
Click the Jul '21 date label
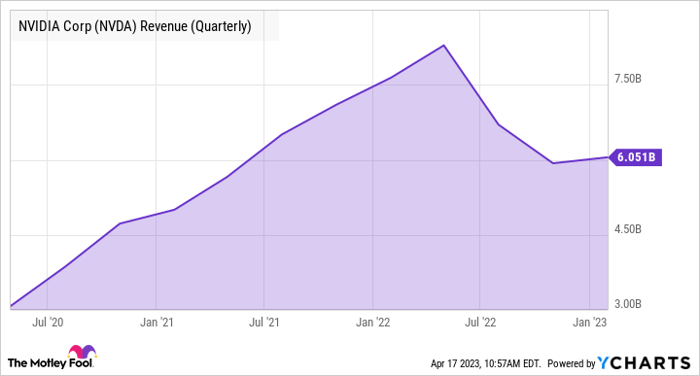point(264,322)
